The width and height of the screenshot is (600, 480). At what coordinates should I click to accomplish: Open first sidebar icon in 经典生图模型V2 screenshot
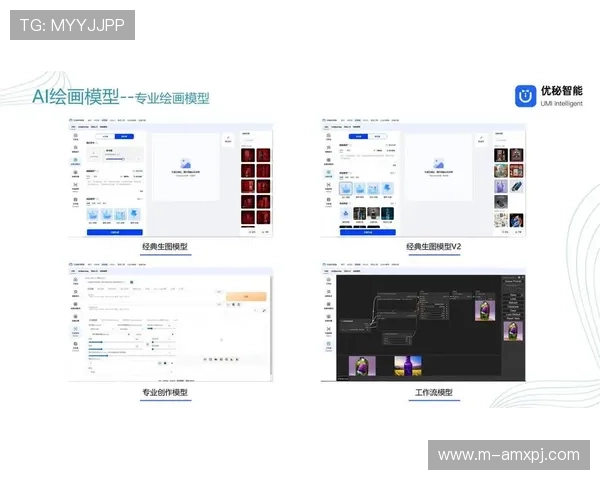(329, 137)
